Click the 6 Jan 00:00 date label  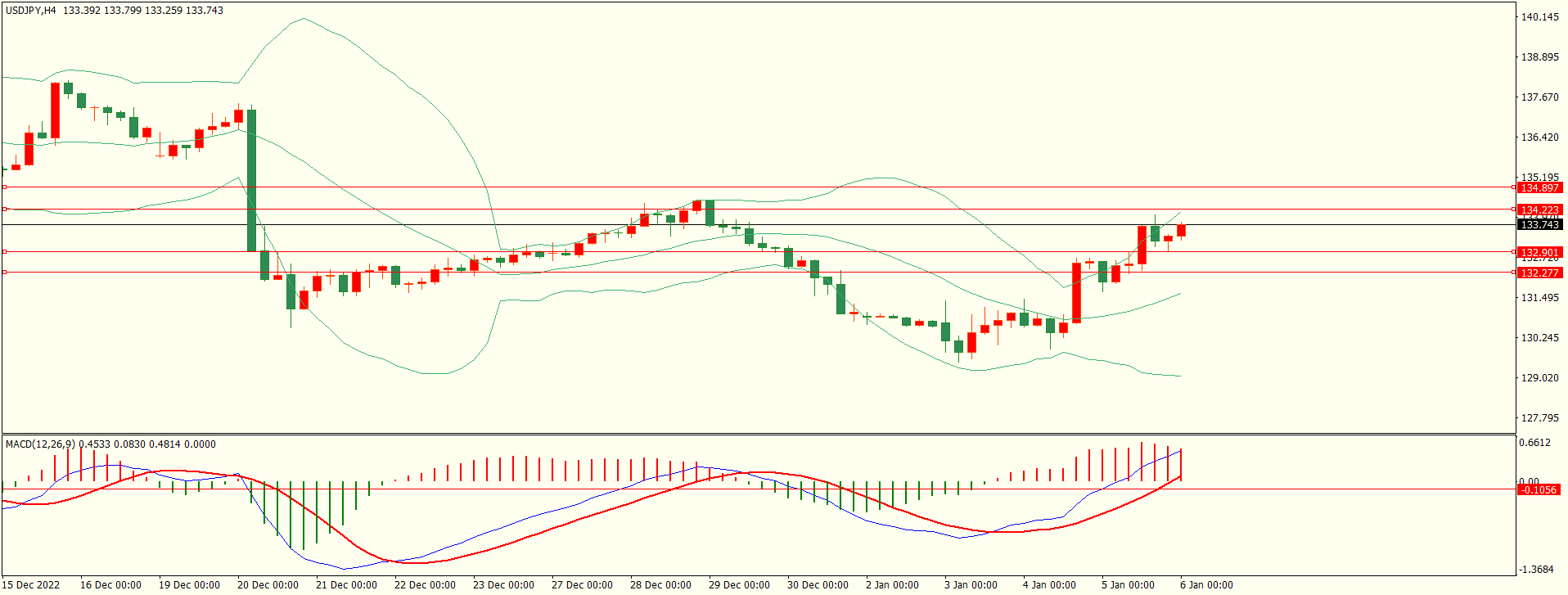1207,585
